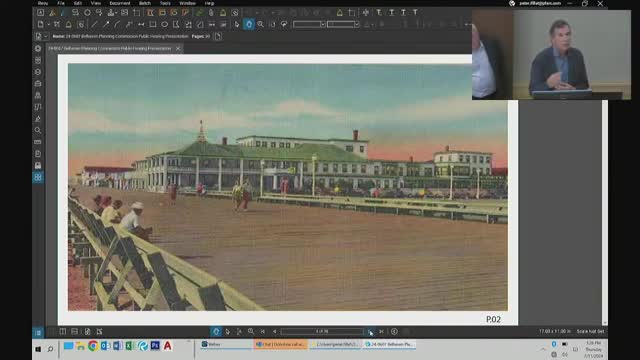
Task: Close the Jefferson Planning Commission document tab
Action: 178,49
